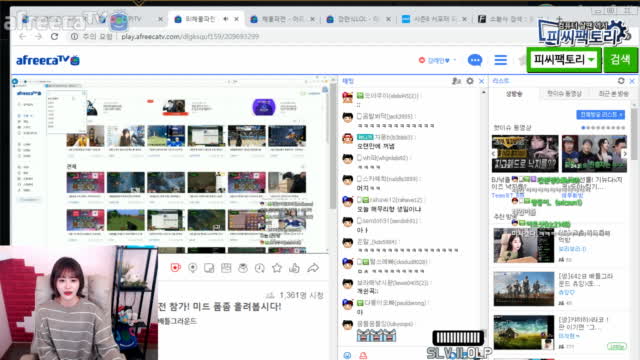Image resolution: width=640 pixels, height=360 pixels.
Task: Click chat message '오랜만에 꺼넘'
Action: pyautogui.click(x=376, y=146)
